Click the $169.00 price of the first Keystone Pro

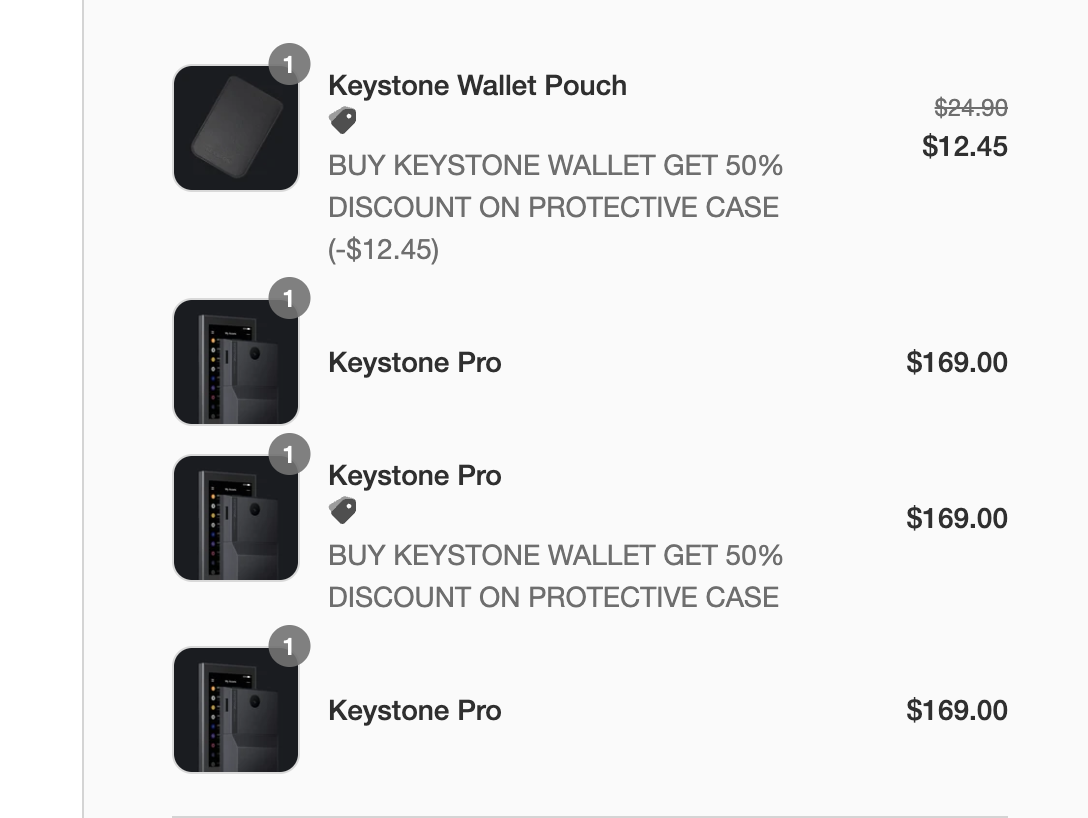(x=957, y=362)
